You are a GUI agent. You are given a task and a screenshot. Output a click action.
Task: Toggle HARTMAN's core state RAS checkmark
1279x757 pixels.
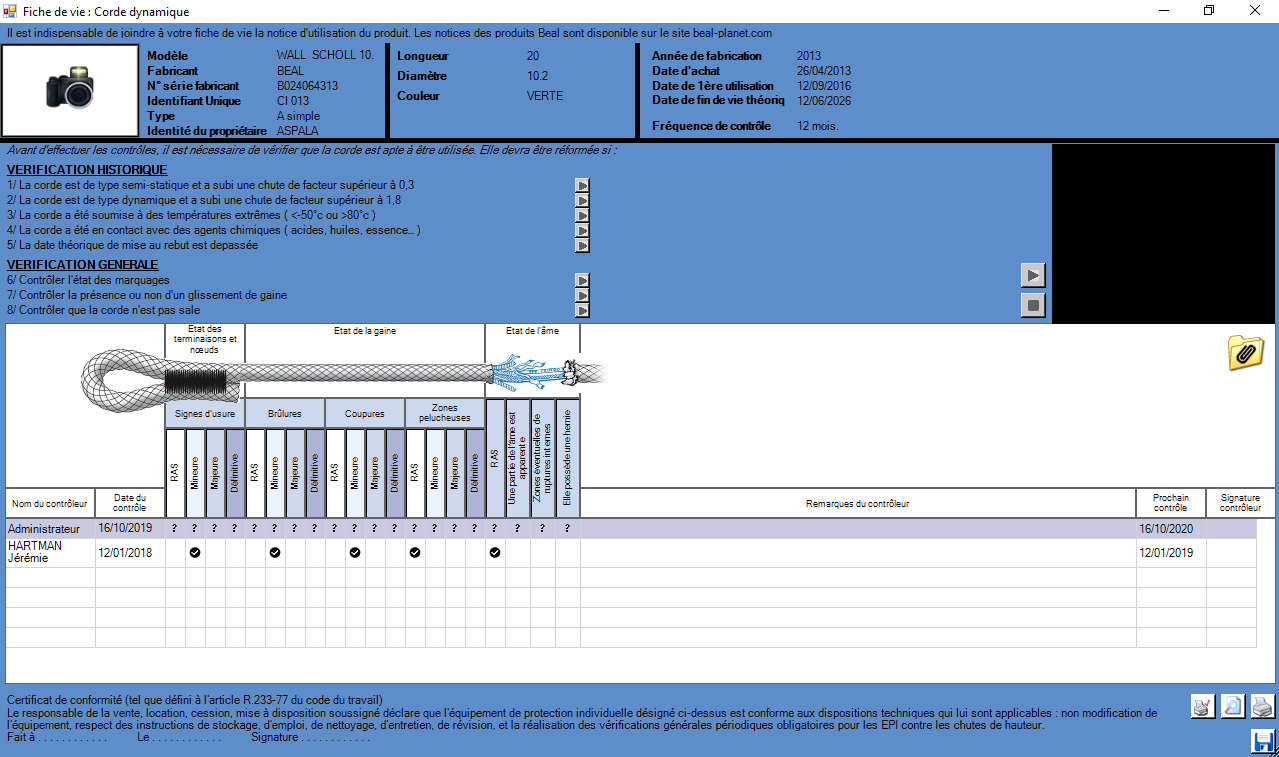tap(495, 552)
